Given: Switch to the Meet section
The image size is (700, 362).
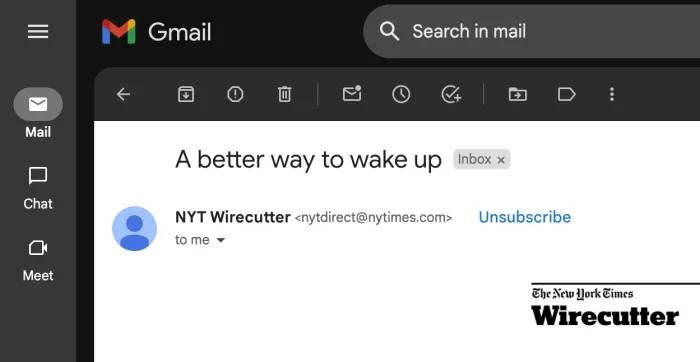Looking at the screenshot, I should (38, 261).
